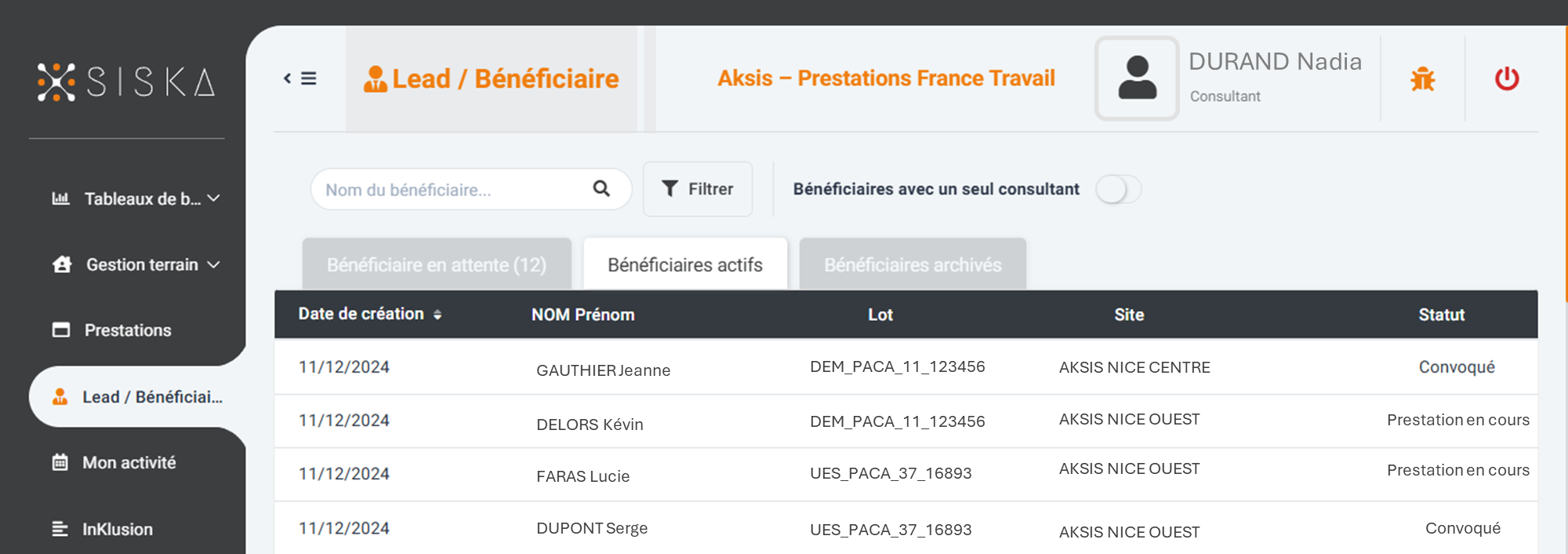Image resolution: width=1568 pixels, height=554 pixels.
Task: Select Lead / Bénéficiaire in sidebar
Action: [x=137, y=397]
